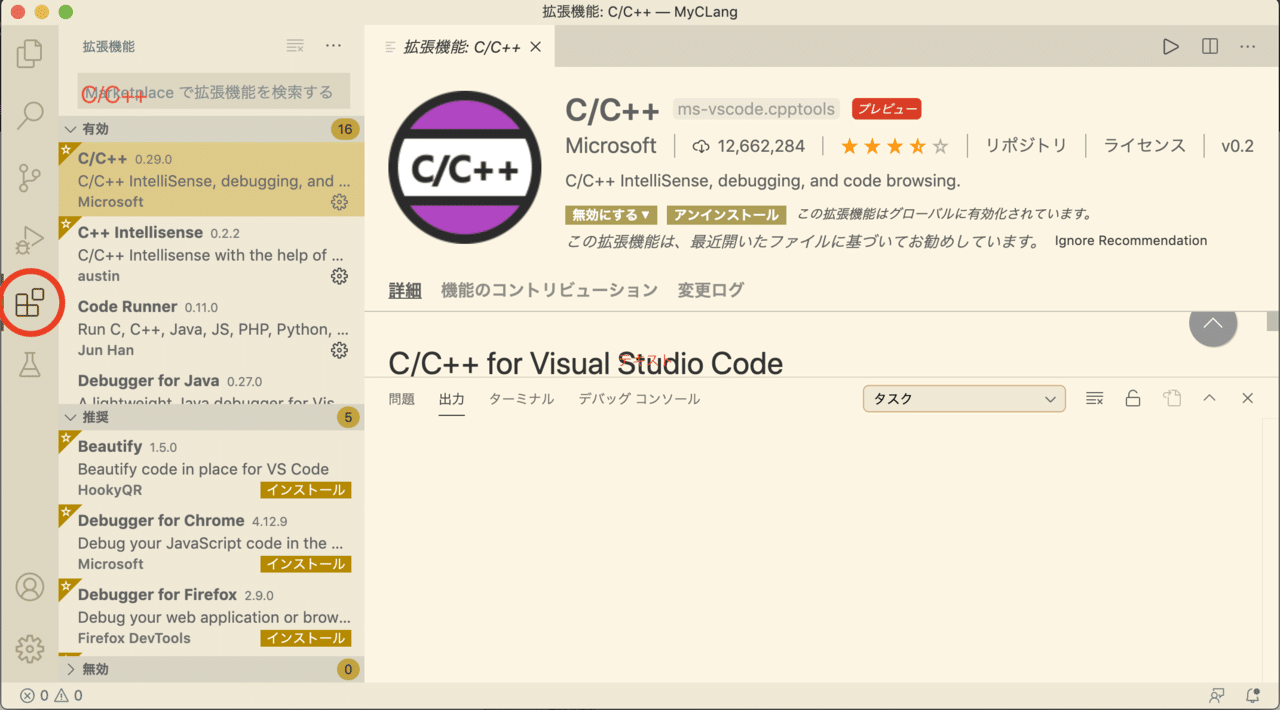Click the install count 12,662,284
Screen dimensions: 1280x710
(748, 146)
